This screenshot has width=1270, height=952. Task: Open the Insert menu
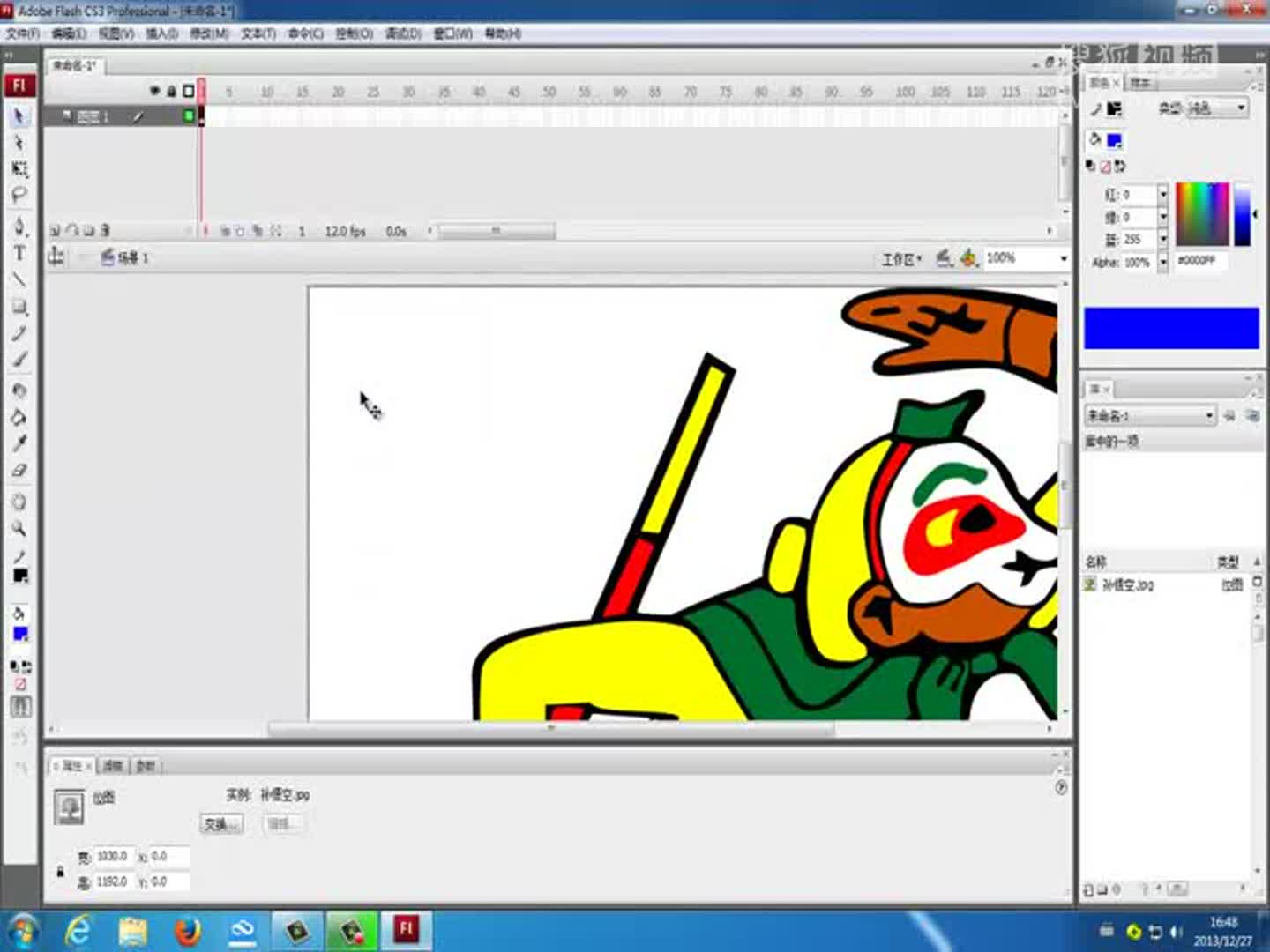(161, 33)
